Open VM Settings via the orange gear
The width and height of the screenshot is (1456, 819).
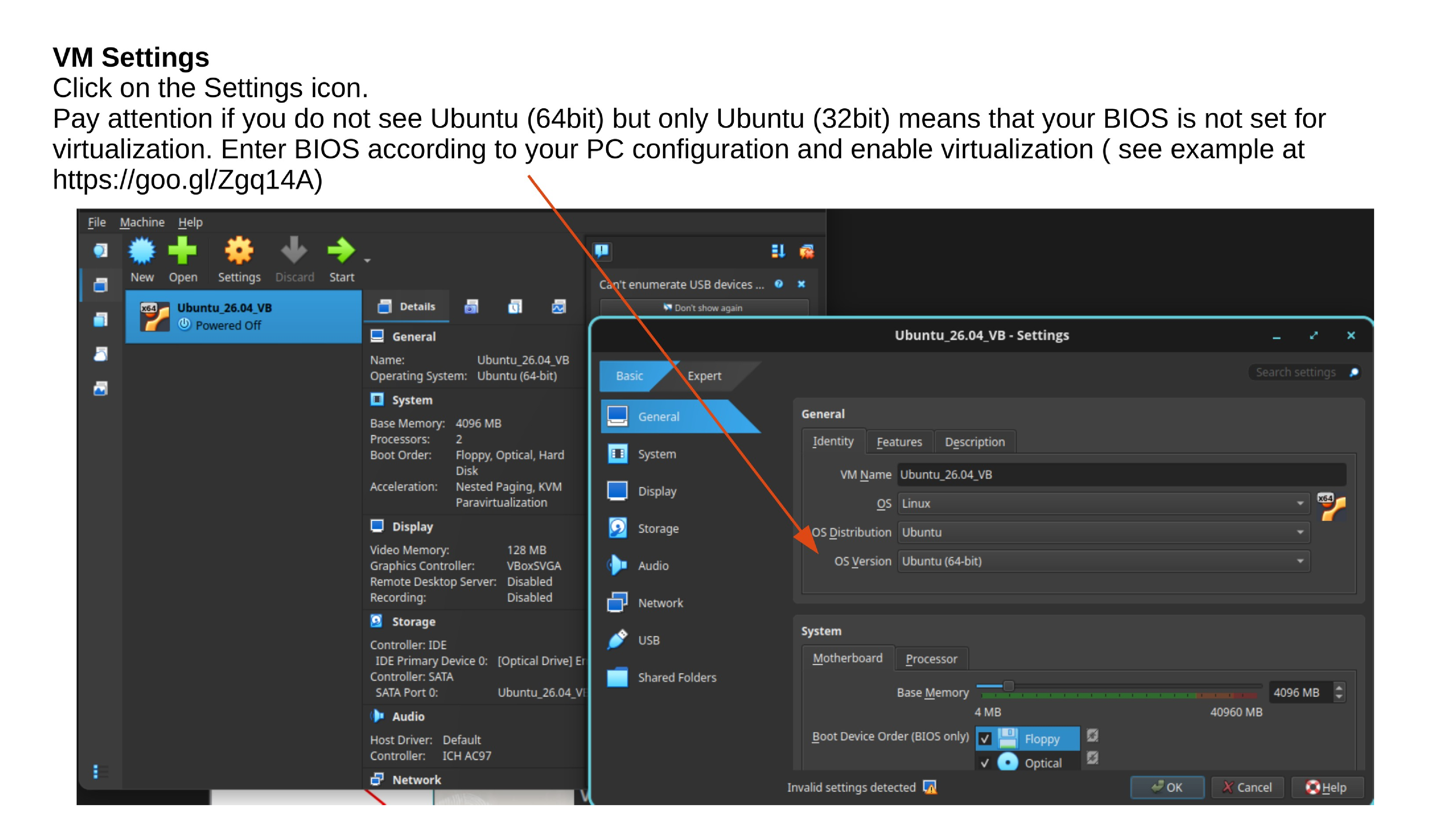coord(239,251)
